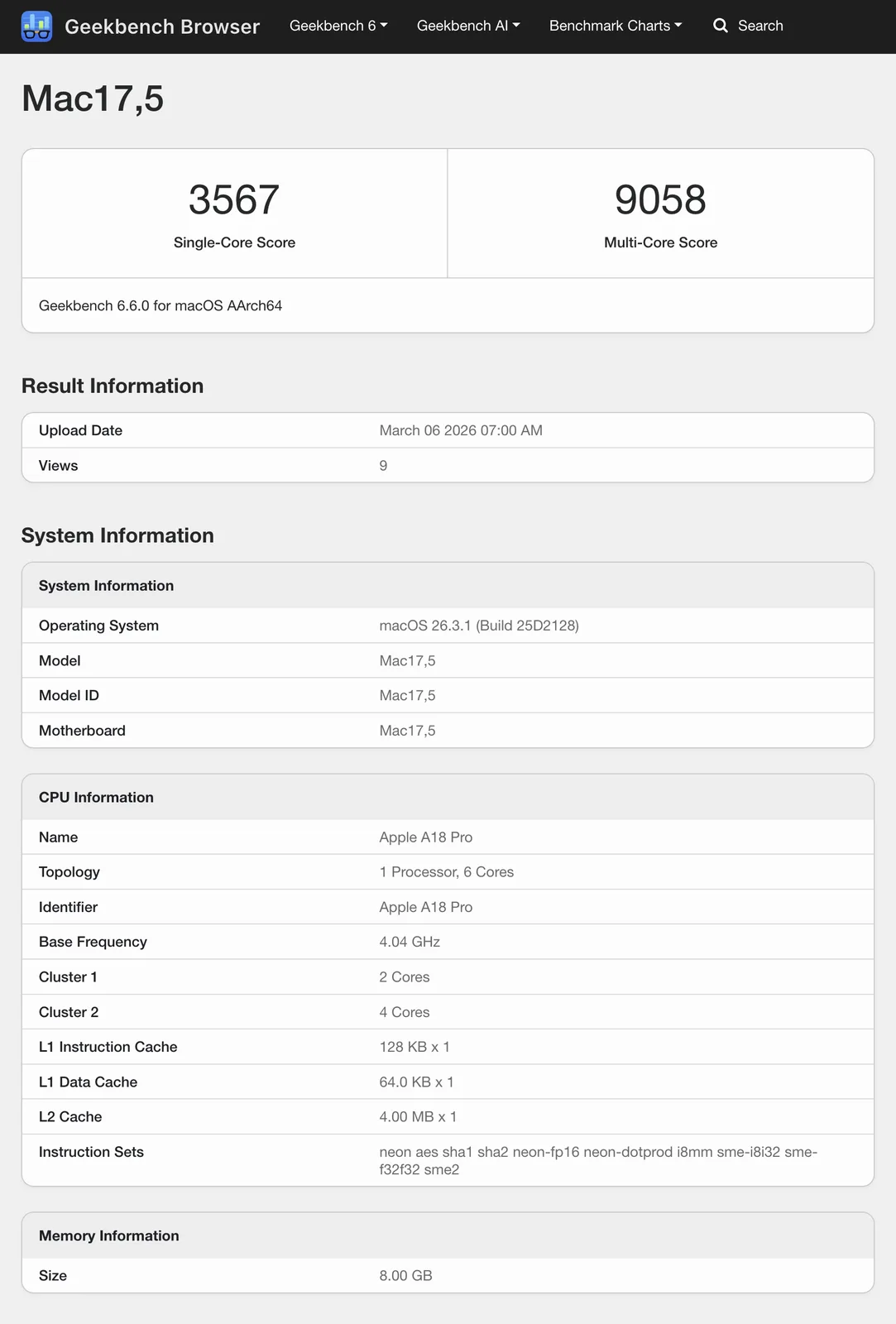Click the Views count value
The image size is (896, 1324).
(x=383, y=466)
